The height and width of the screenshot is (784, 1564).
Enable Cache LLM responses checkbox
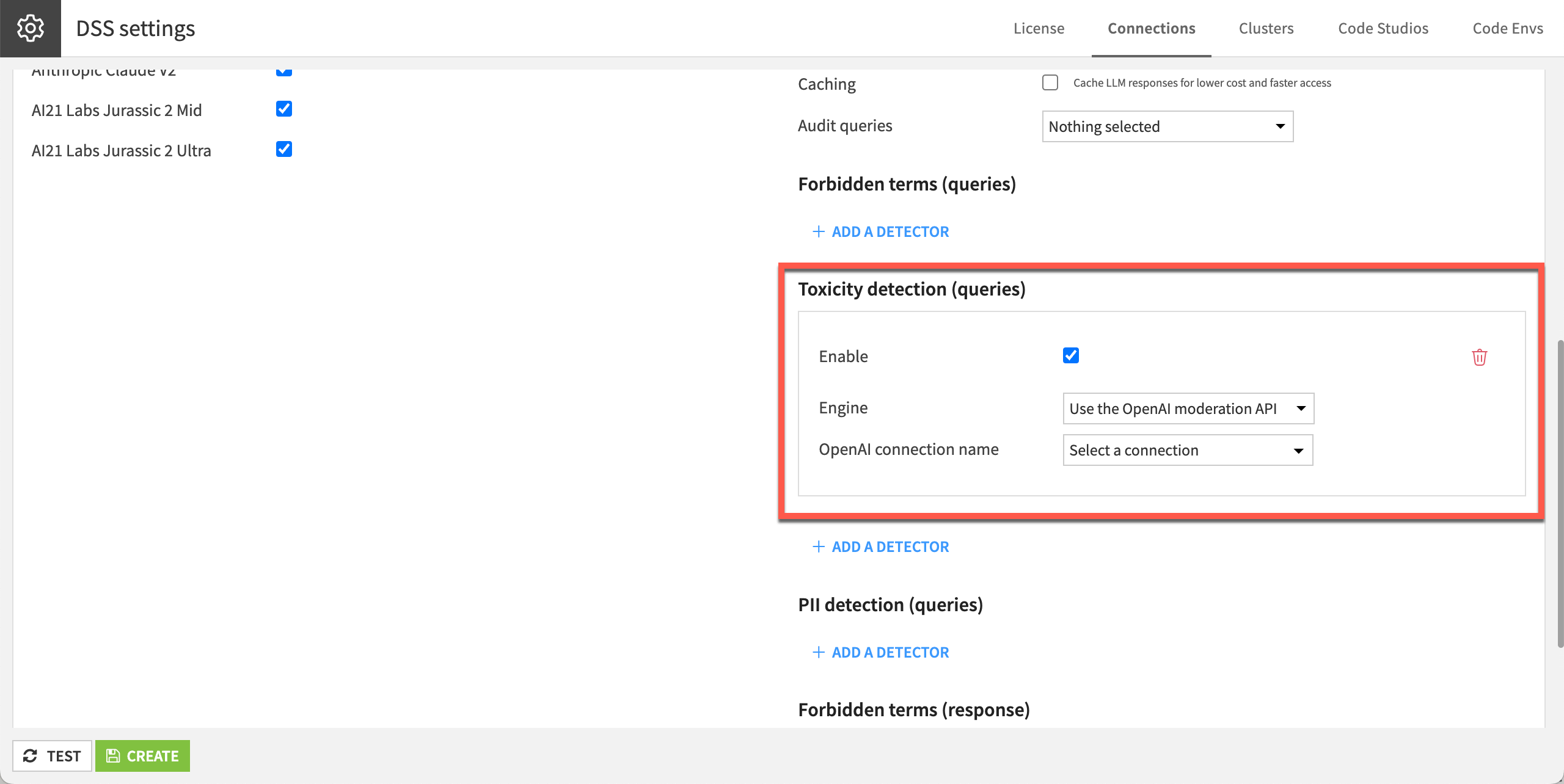1050,82
